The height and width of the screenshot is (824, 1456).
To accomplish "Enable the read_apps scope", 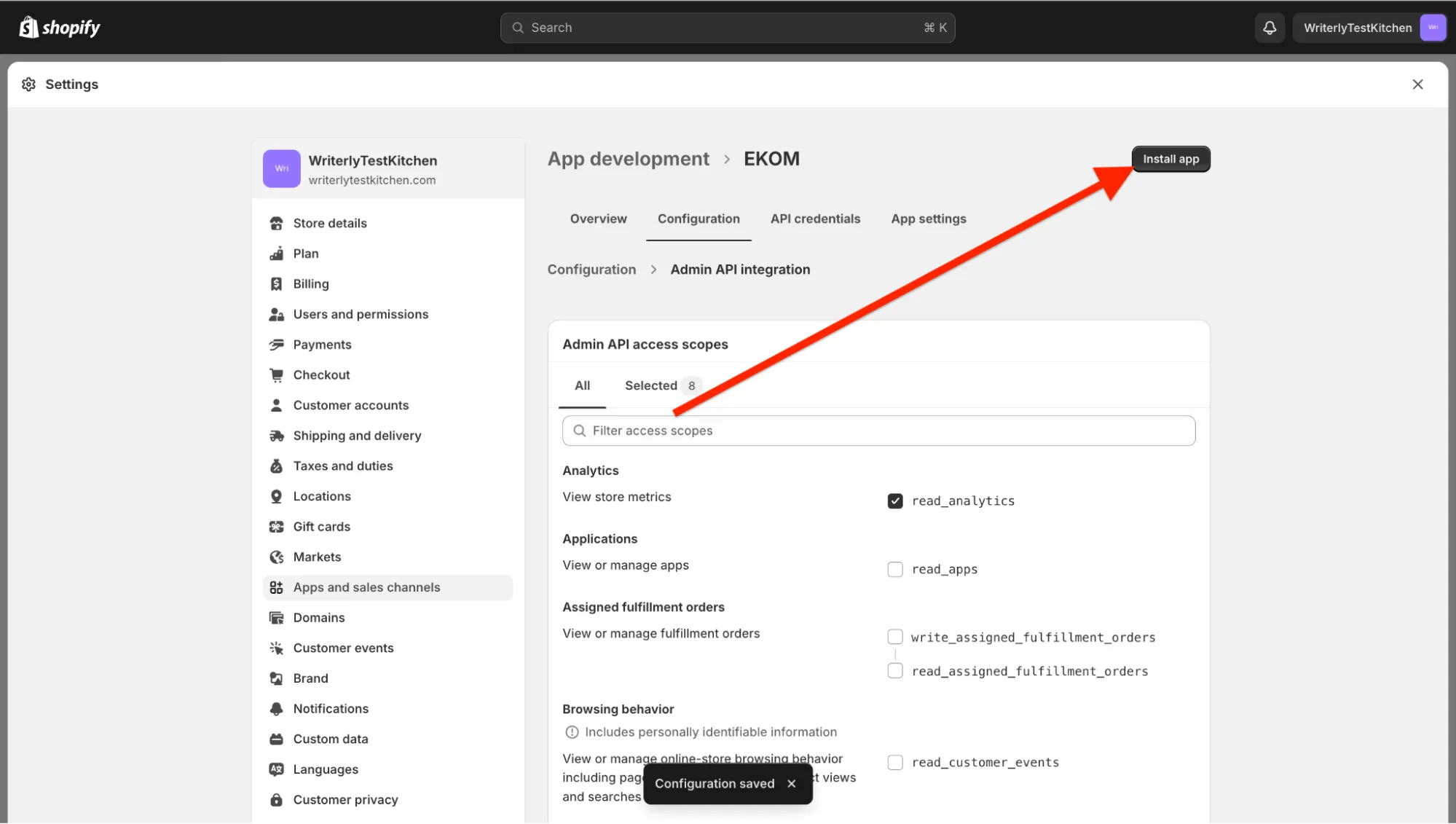I will (895, 570).
